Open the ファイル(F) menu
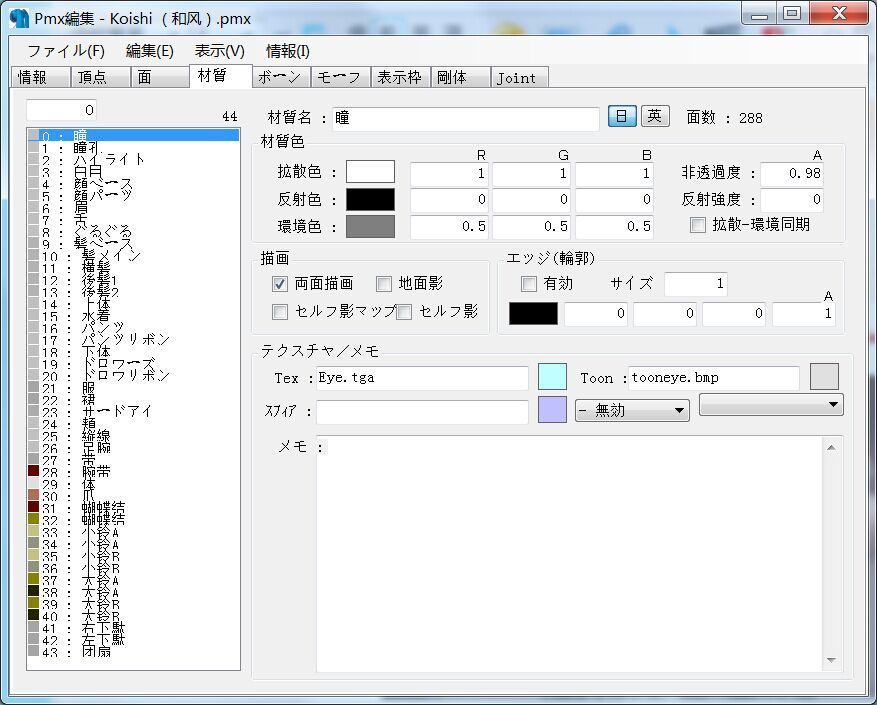 coord(65,51)
